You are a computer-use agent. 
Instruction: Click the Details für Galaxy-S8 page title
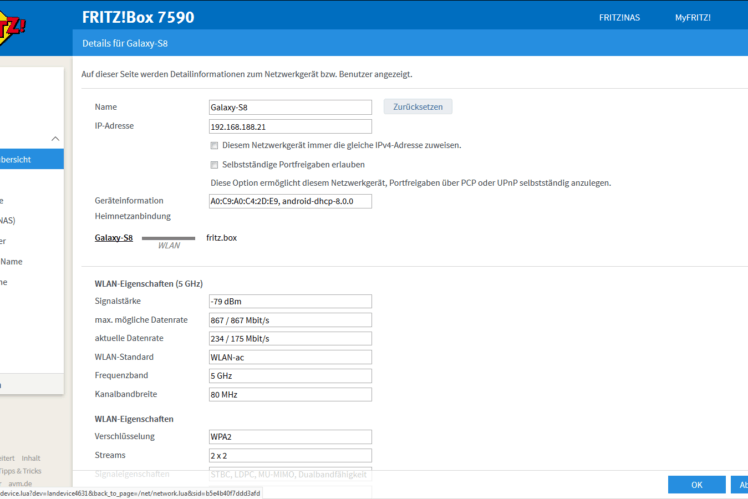click(x=125, y=43)
